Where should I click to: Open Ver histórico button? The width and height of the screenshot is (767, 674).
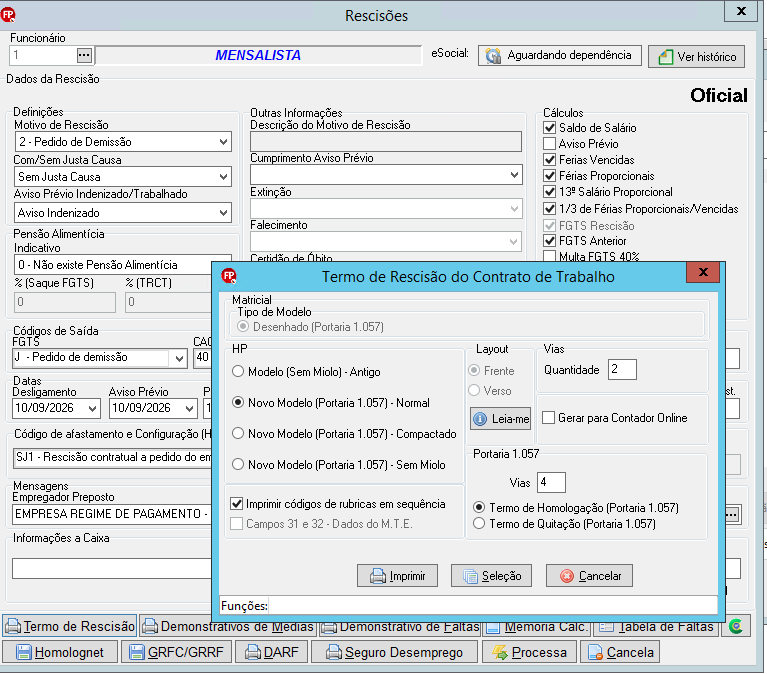coord(696,57)
